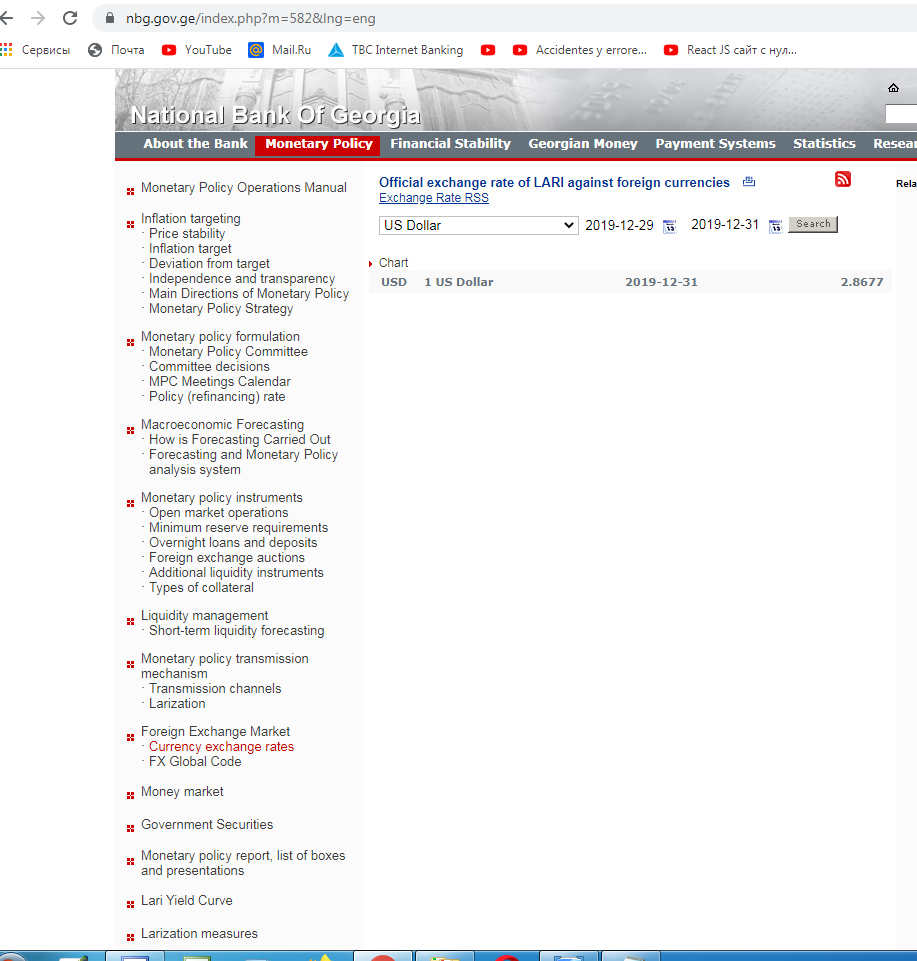The width and height of the screenshot is (917, 961).
Task: Open the Monetary Policy menu tab
Action: pyautogui.click(x=318, y=144)
